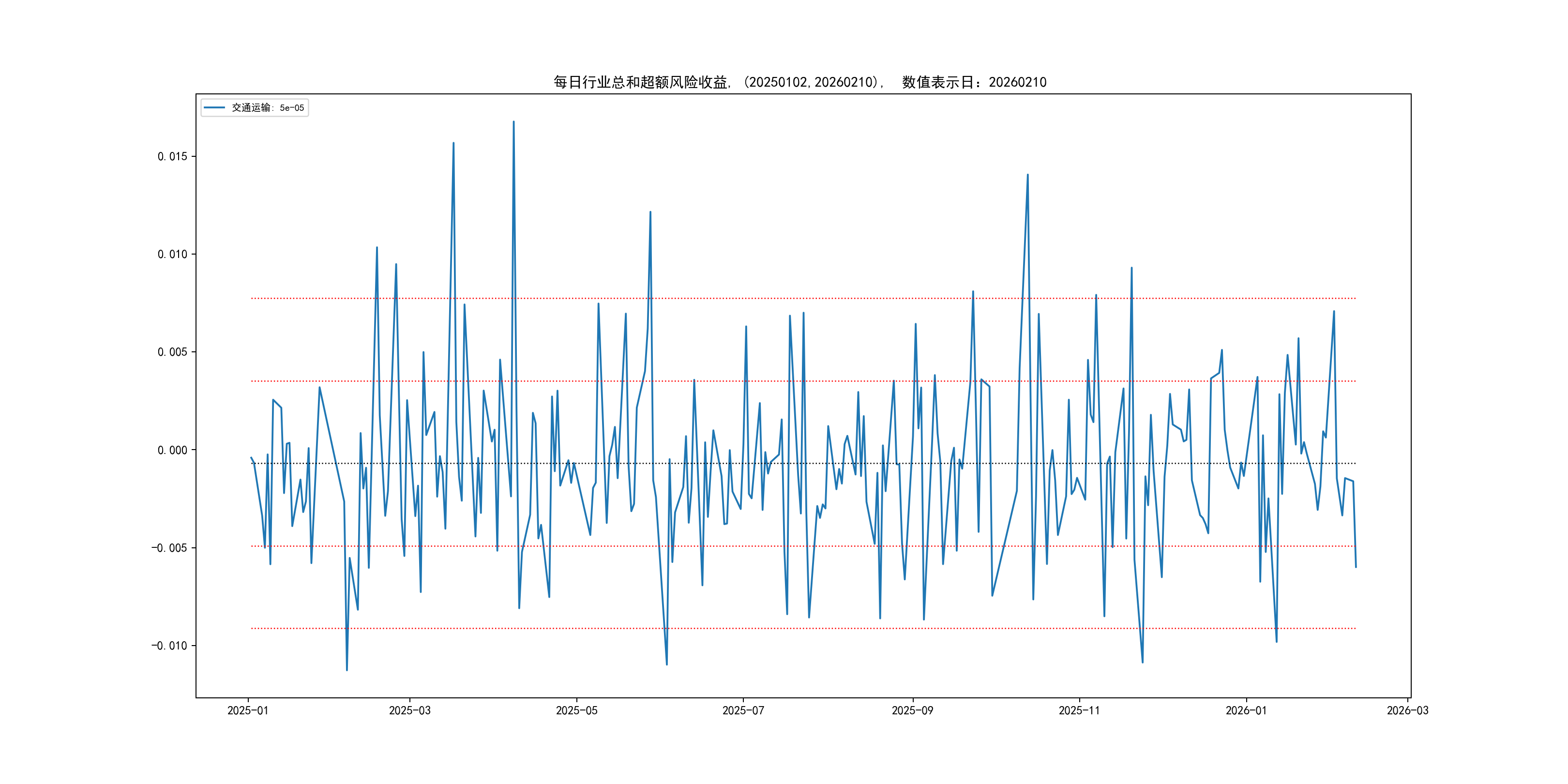Click the last data point on the line's right end
The height and width of the screenshot is (784, 1568).
(1356, 567)
